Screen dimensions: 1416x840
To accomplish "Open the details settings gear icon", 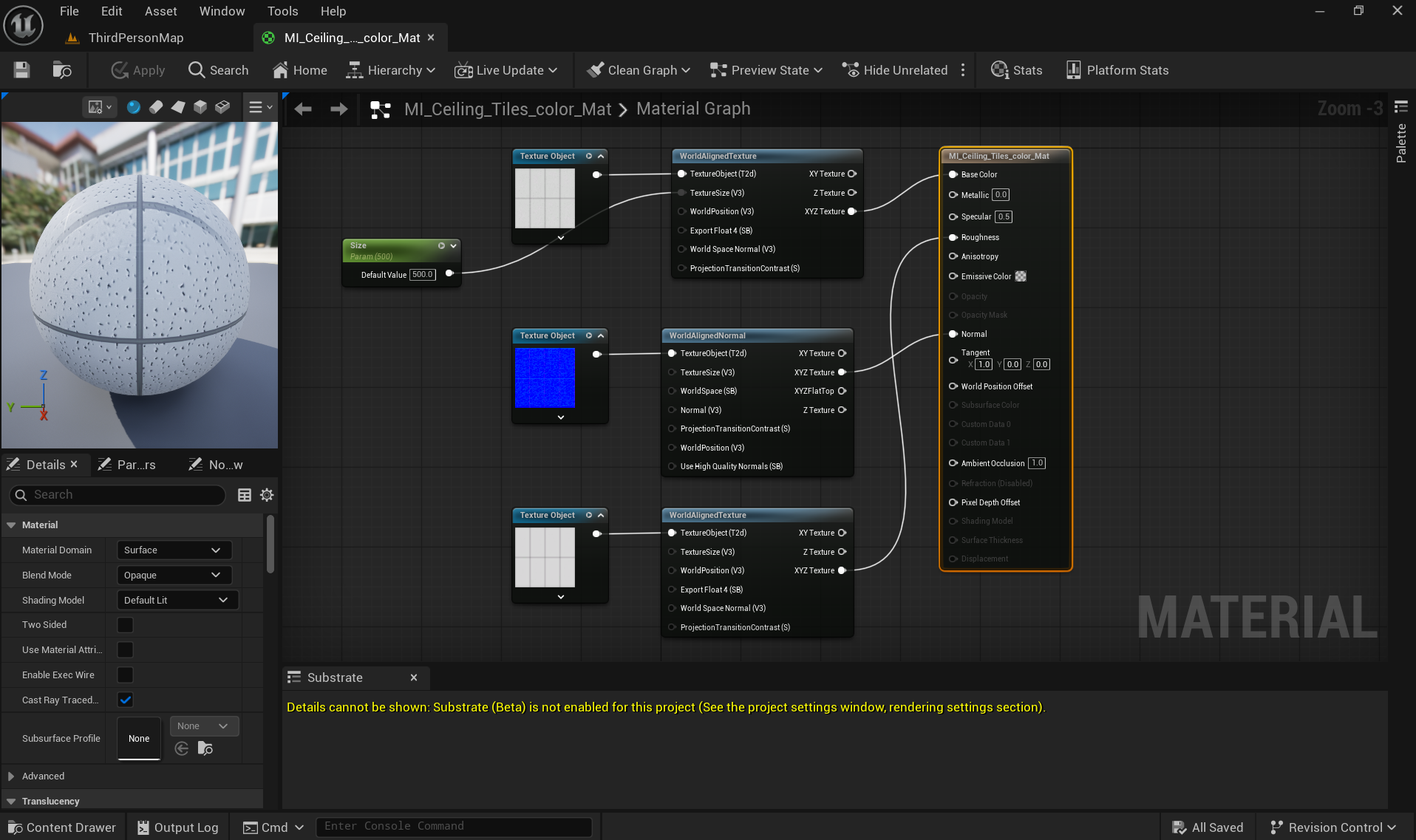I will point(267,495).
